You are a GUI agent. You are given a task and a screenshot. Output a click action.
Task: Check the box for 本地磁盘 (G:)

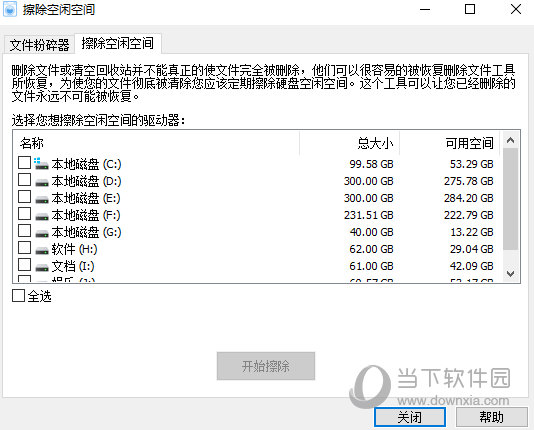point(25,230)
